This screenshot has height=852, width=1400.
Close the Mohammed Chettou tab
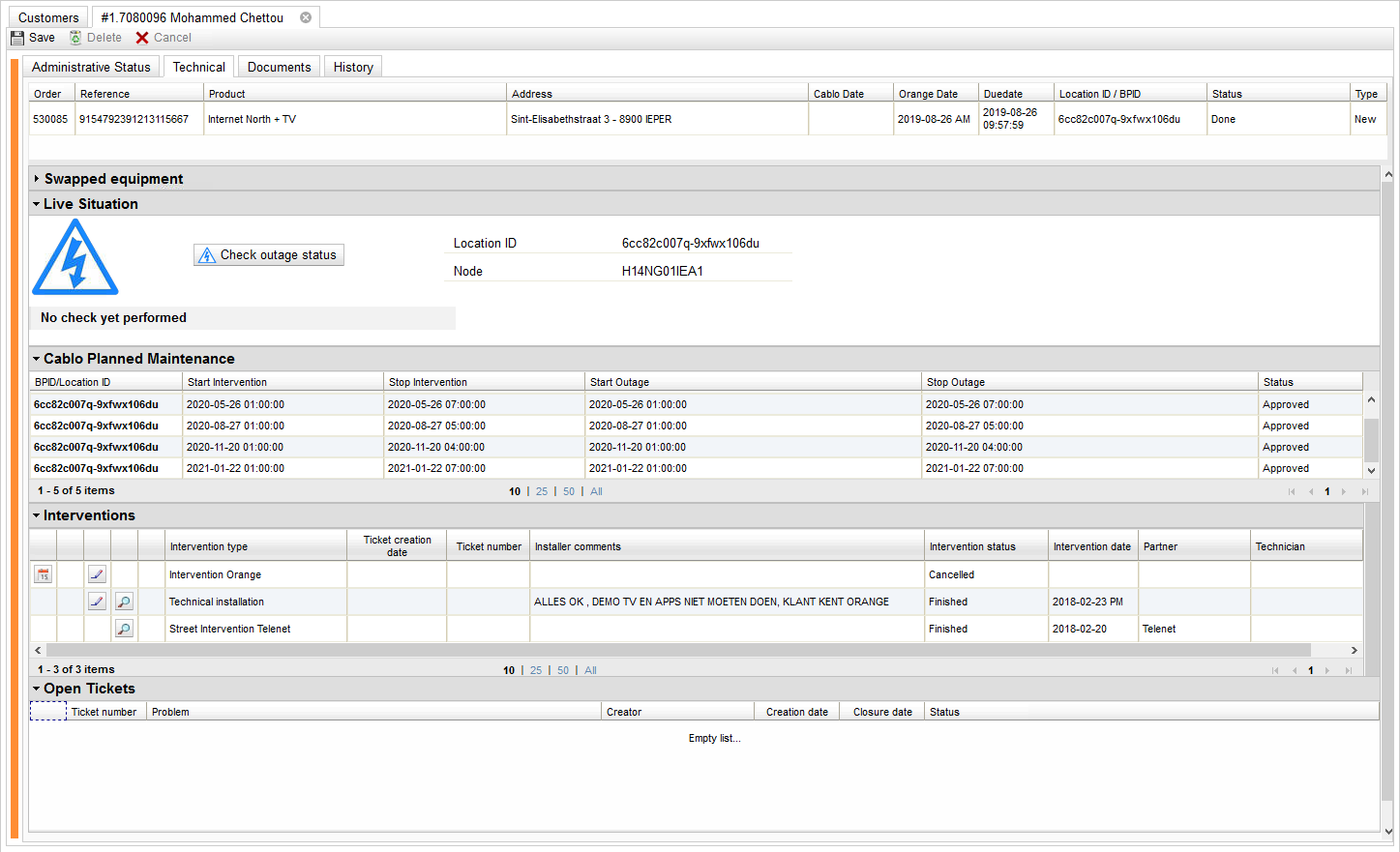tap(306, 17)
